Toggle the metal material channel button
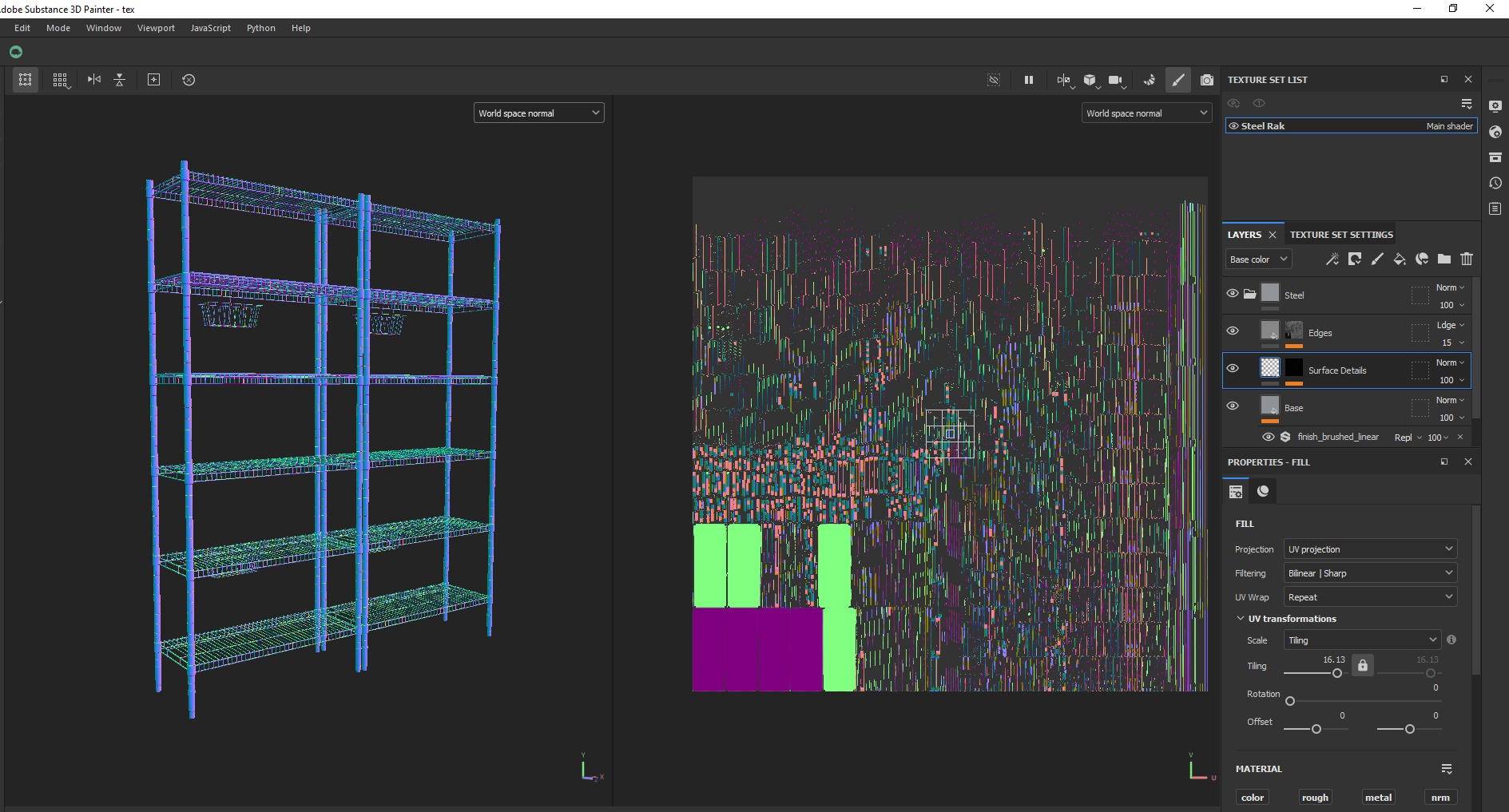The height and width of the screenshot is (812, 1509). click(x=1378, y=798)
